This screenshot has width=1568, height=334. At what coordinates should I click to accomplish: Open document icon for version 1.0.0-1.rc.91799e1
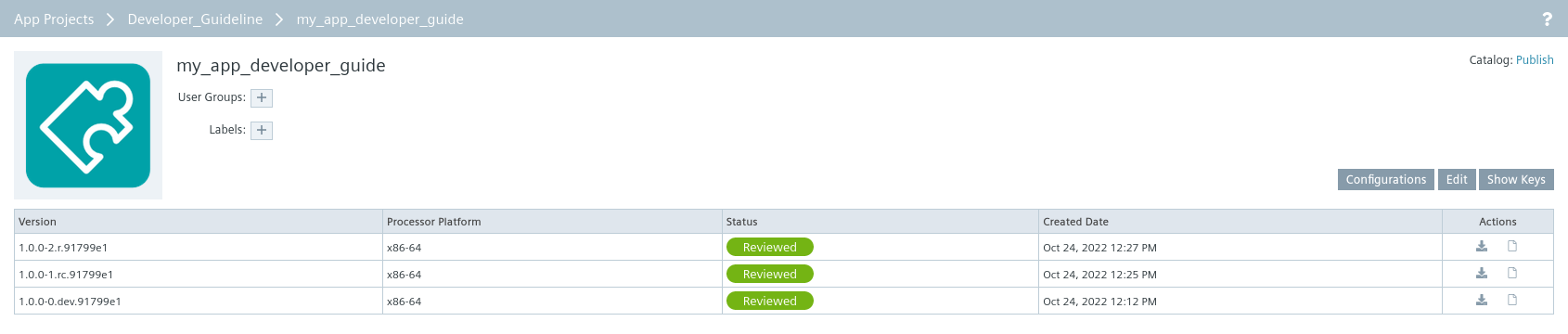(1512, 273)
